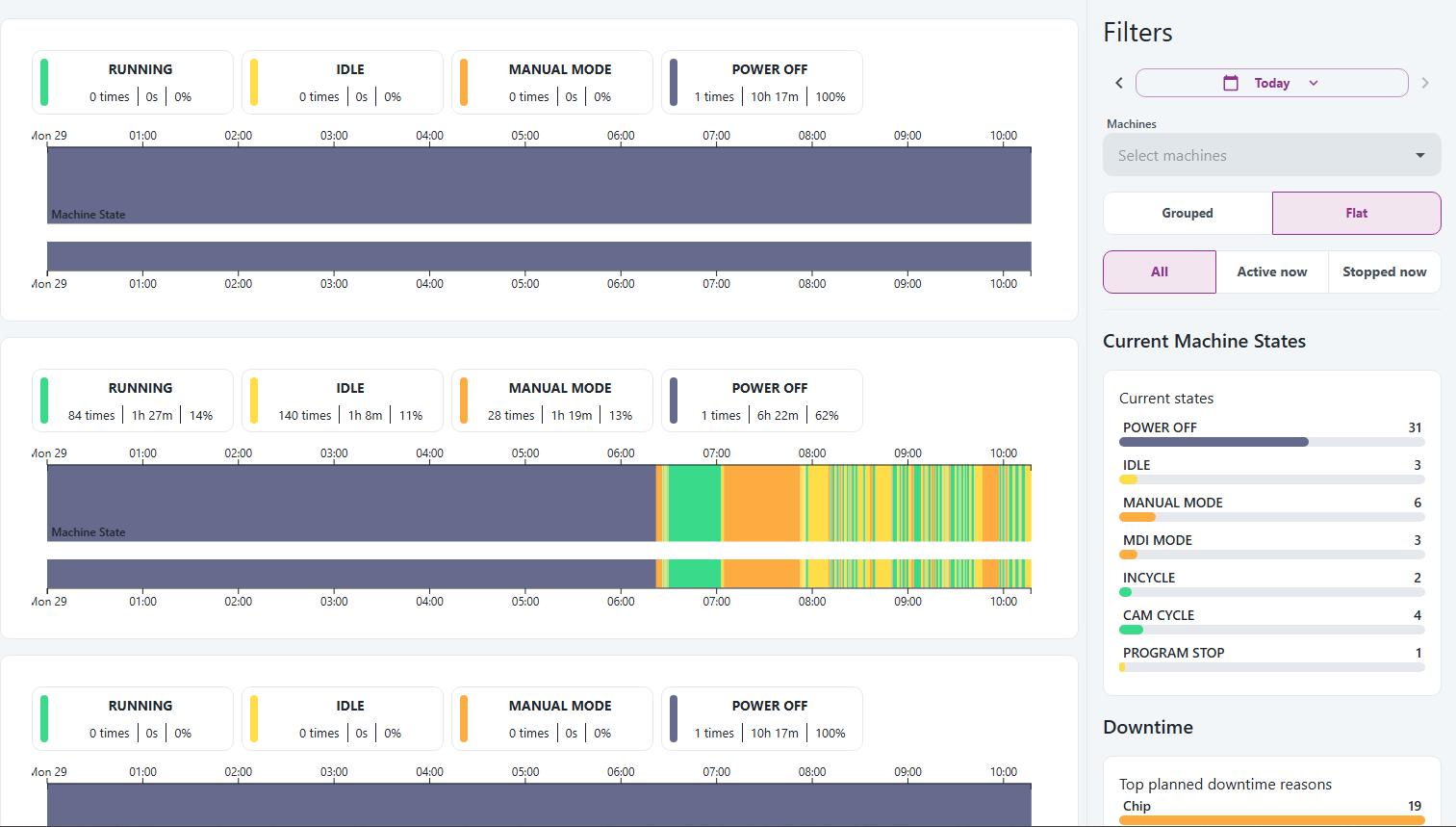Select the 'Flat' view tab
1456x827 pixels.
point(1356,213)
